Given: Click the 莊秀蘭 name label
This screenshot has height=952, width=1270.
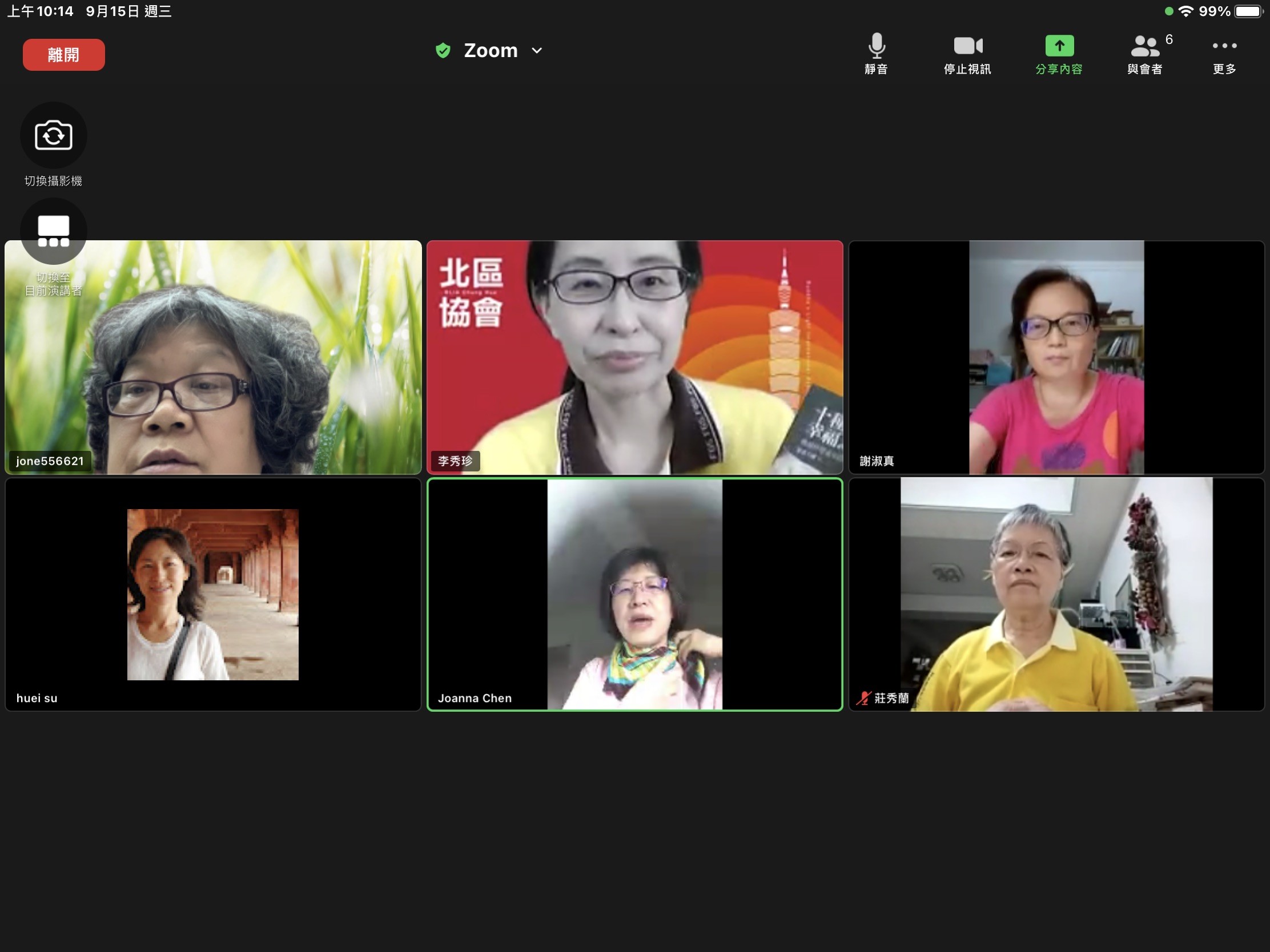Looking at the screenshot, I should 891,698.
